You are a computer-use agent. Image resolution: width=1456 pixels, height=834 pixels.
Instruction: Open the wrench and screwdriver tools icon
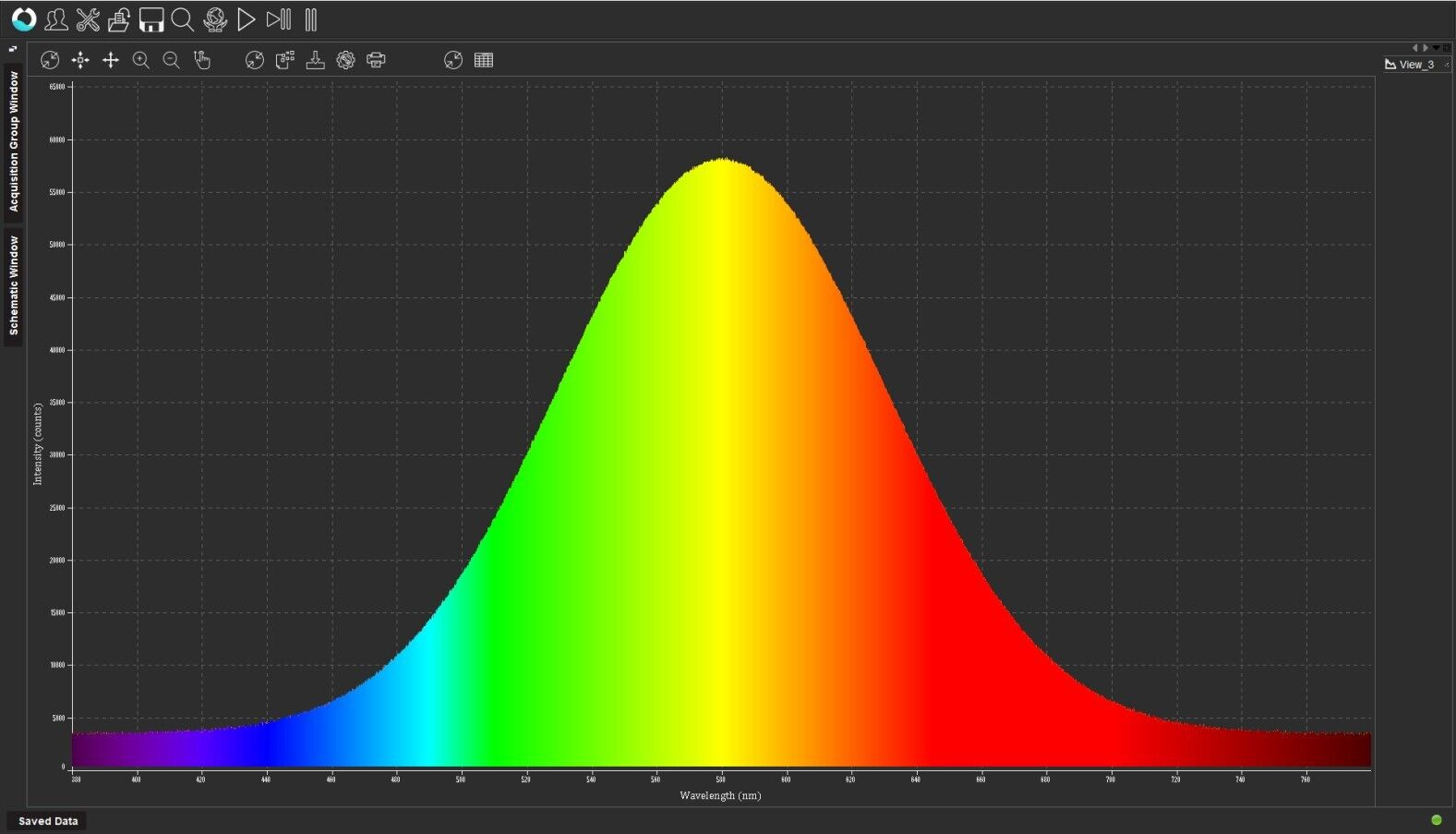88,18
